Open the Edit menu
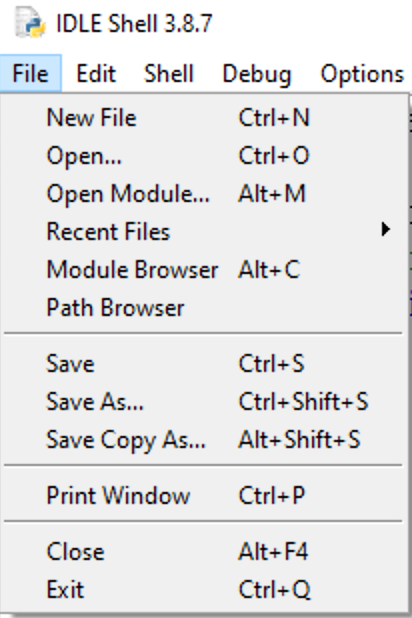The image size is (412, 618). (x=96, y=73)
